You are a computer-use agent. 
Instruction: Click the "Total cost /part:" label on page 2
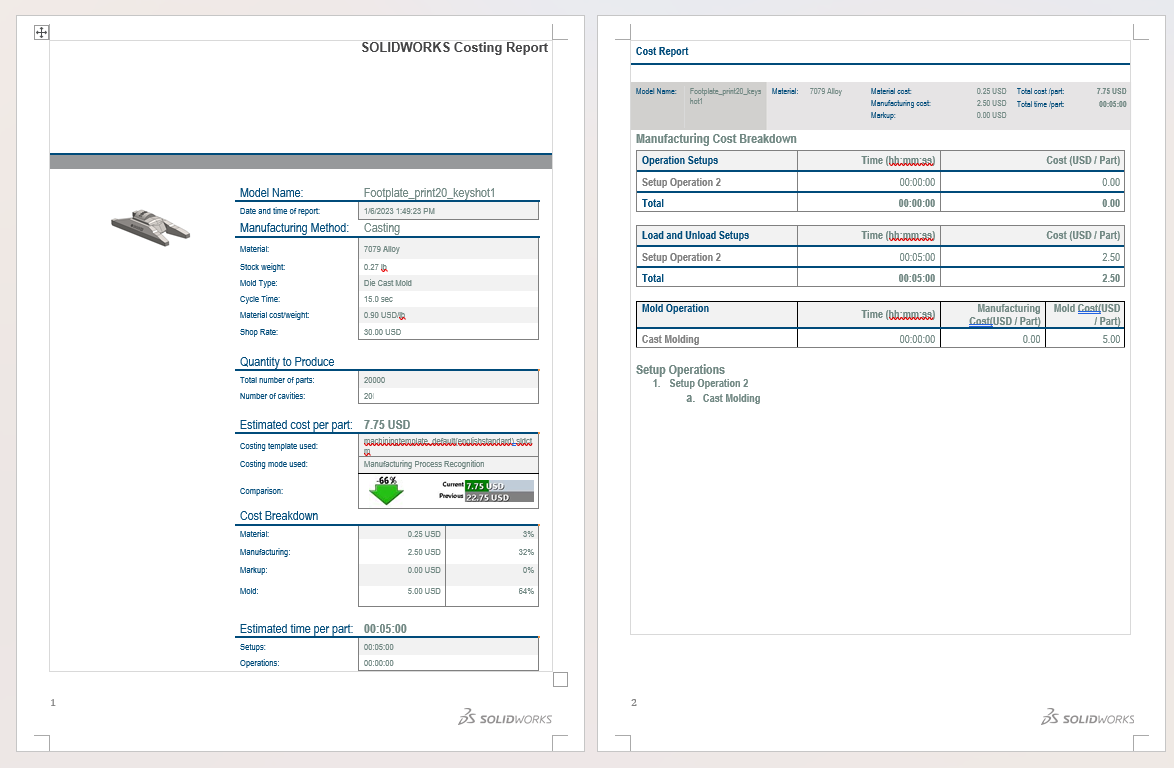coord(1040,91)
